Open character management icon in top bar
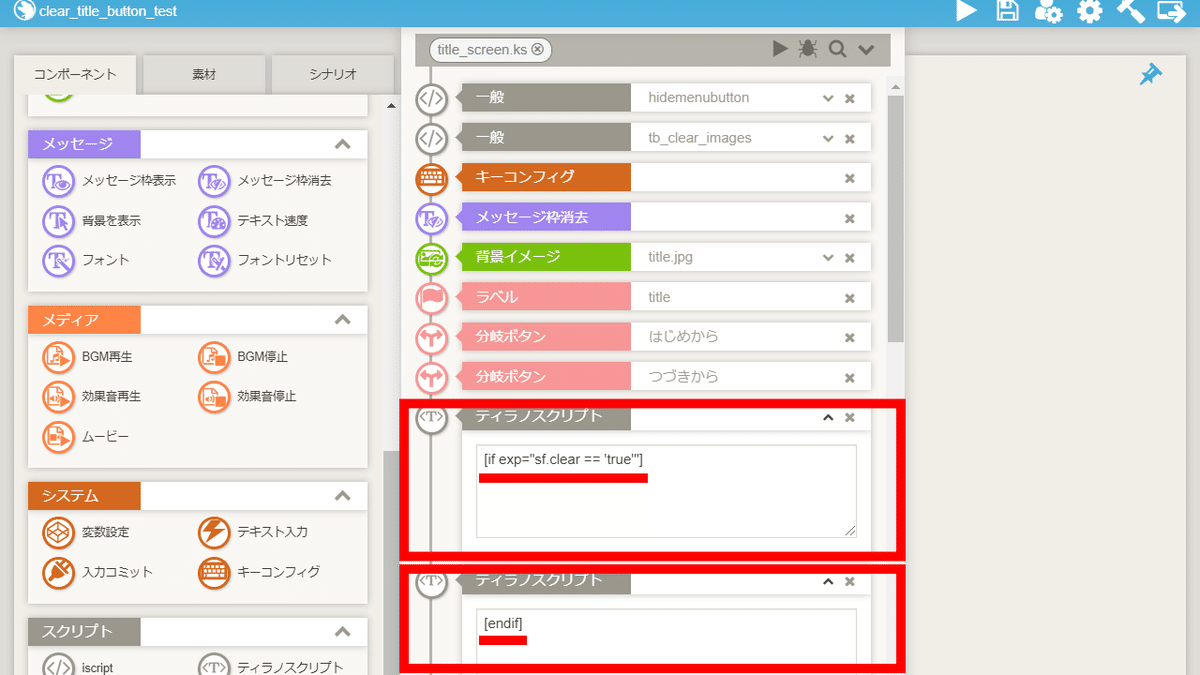The image size is (1200, 675). pos(1048,11)
